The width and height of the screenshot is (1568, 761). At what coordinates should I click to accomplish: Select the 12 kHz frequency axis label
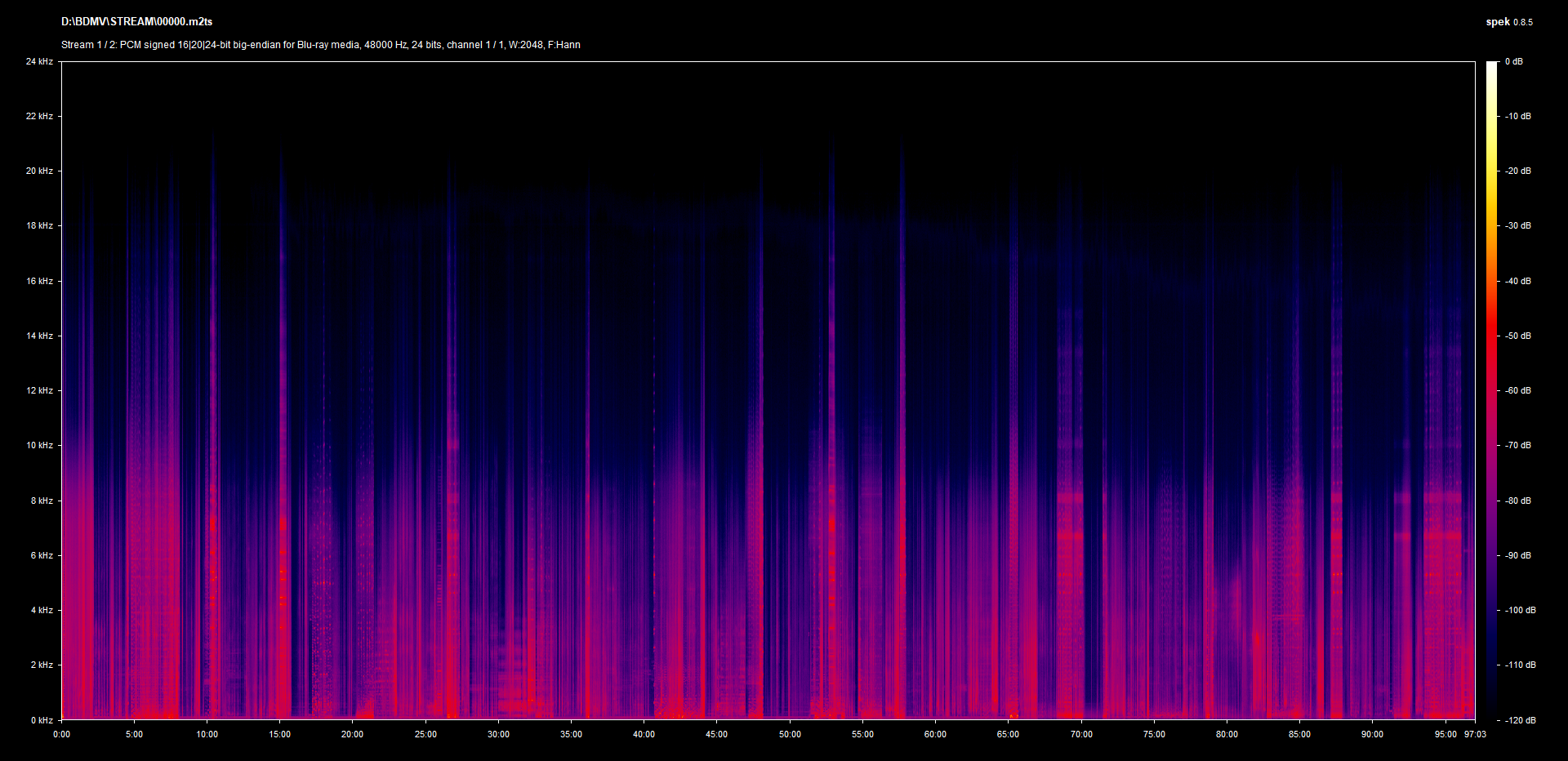click(x=39, y=390)
